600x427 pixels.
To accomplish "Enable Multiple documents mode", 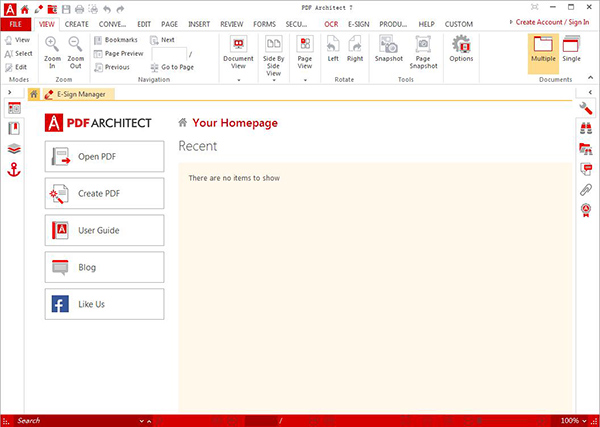I will click(x=543, y=50).
